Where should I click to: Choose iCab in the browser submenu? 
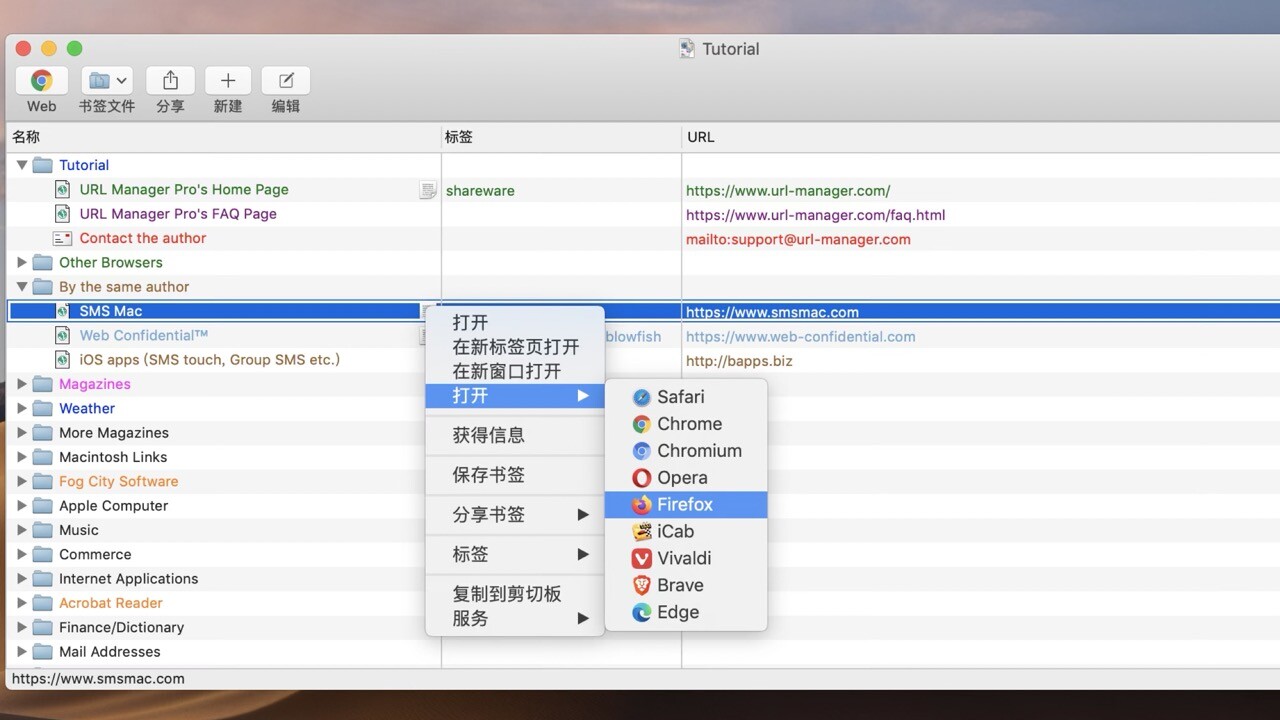coord(686,532)
